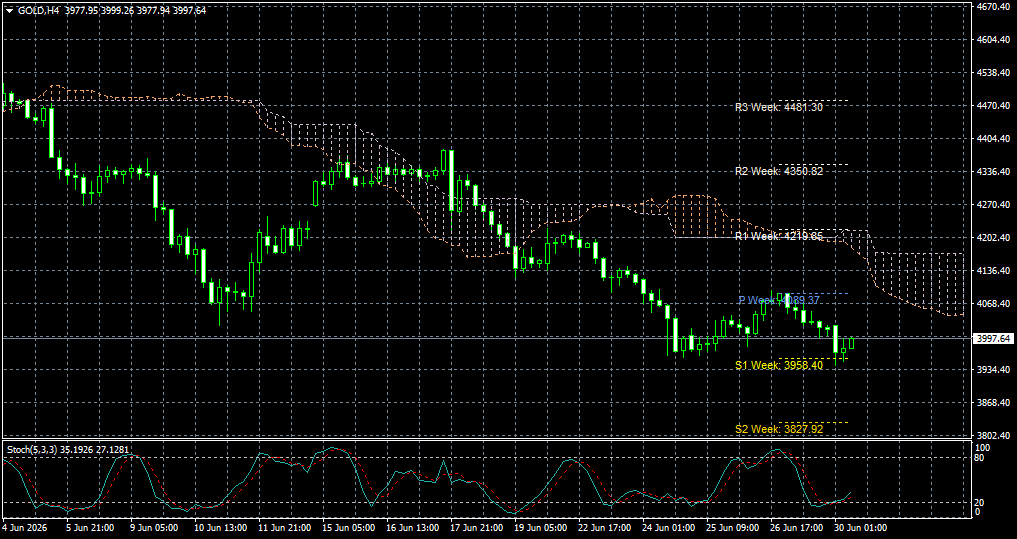Click the 4336.40 price scale value
Image resolution: width=1017 pixels, height=539 pixels.
993,172
